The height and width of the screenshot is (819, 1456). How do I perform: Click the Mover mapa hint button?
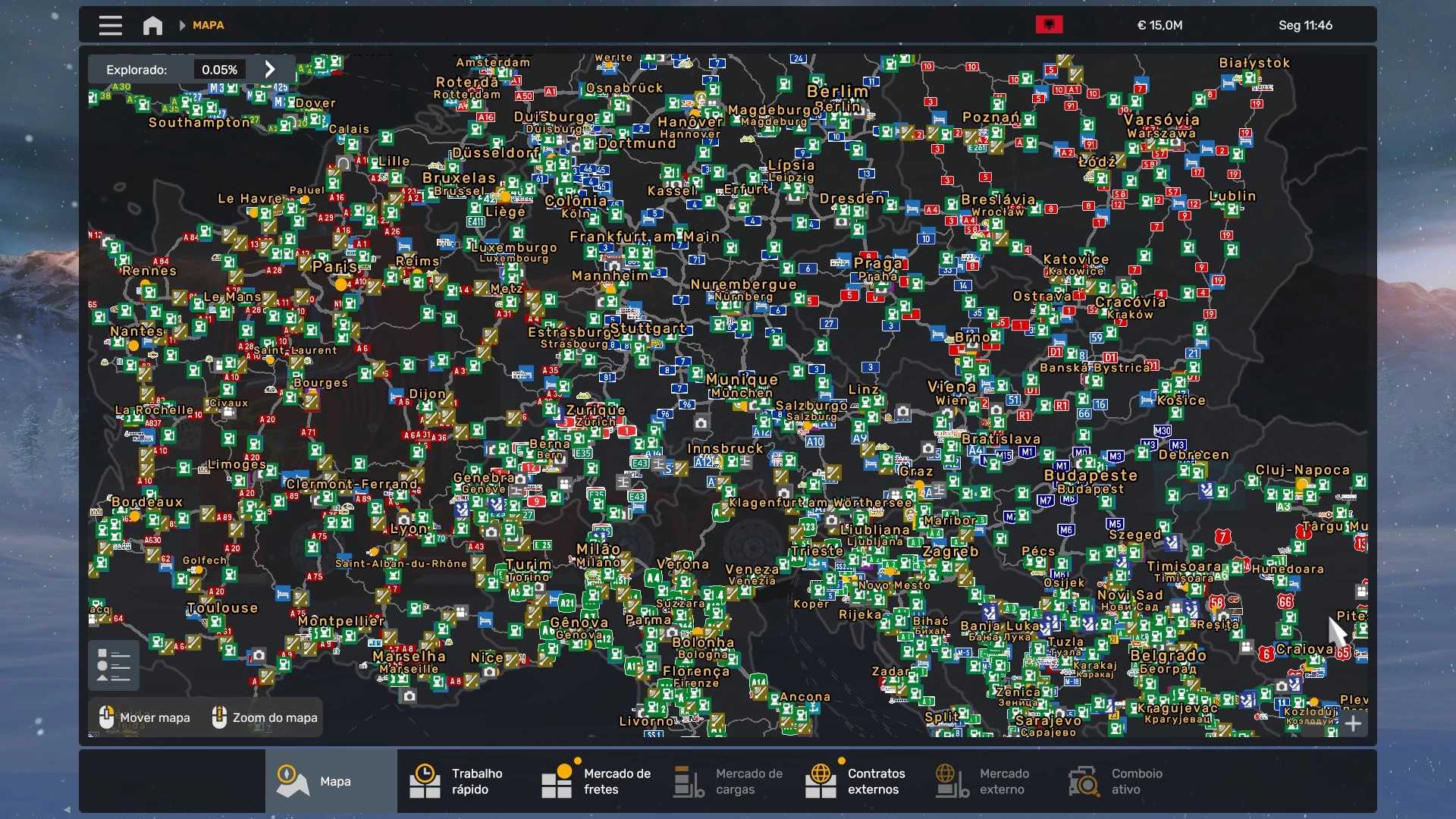coord(145,717)
